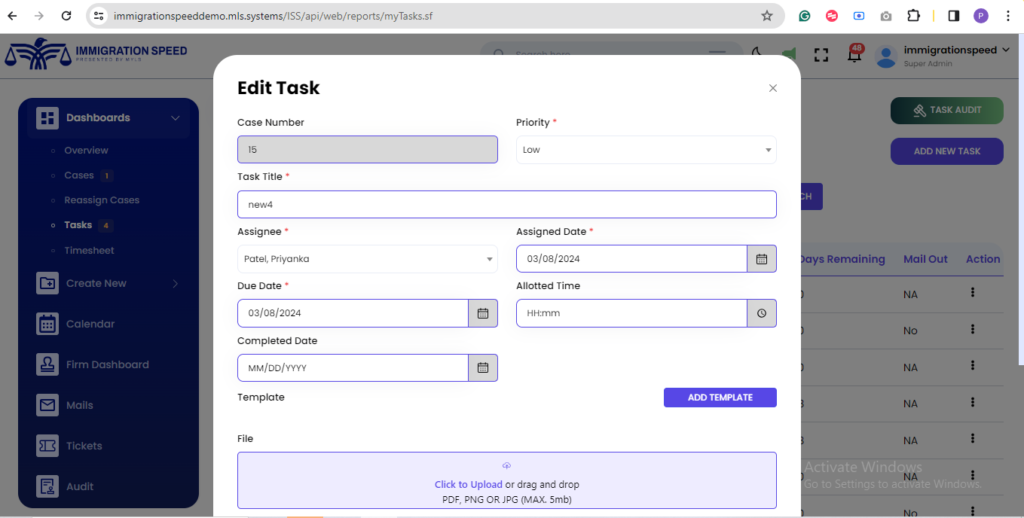Viewport: 1024px width, 518px height.
Task: Close the Edit Task dialog
Action: [x=773, y=88]
